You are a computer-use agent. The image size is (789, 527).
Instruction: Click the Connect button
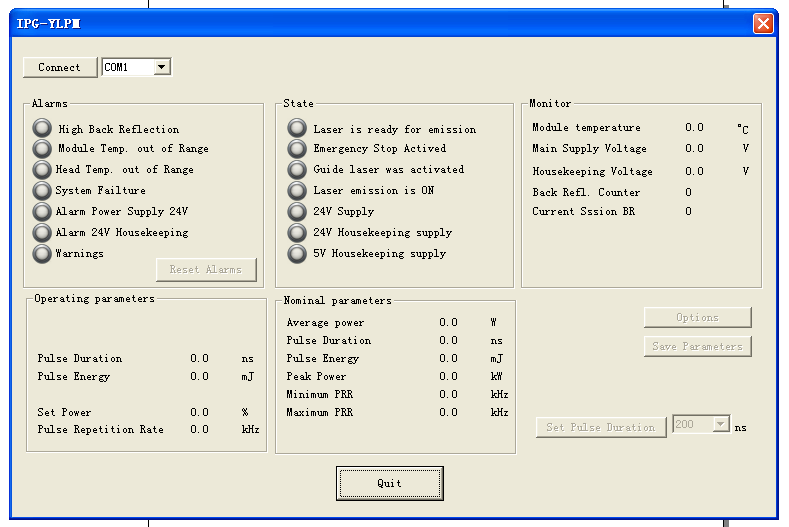pos(60,67)
